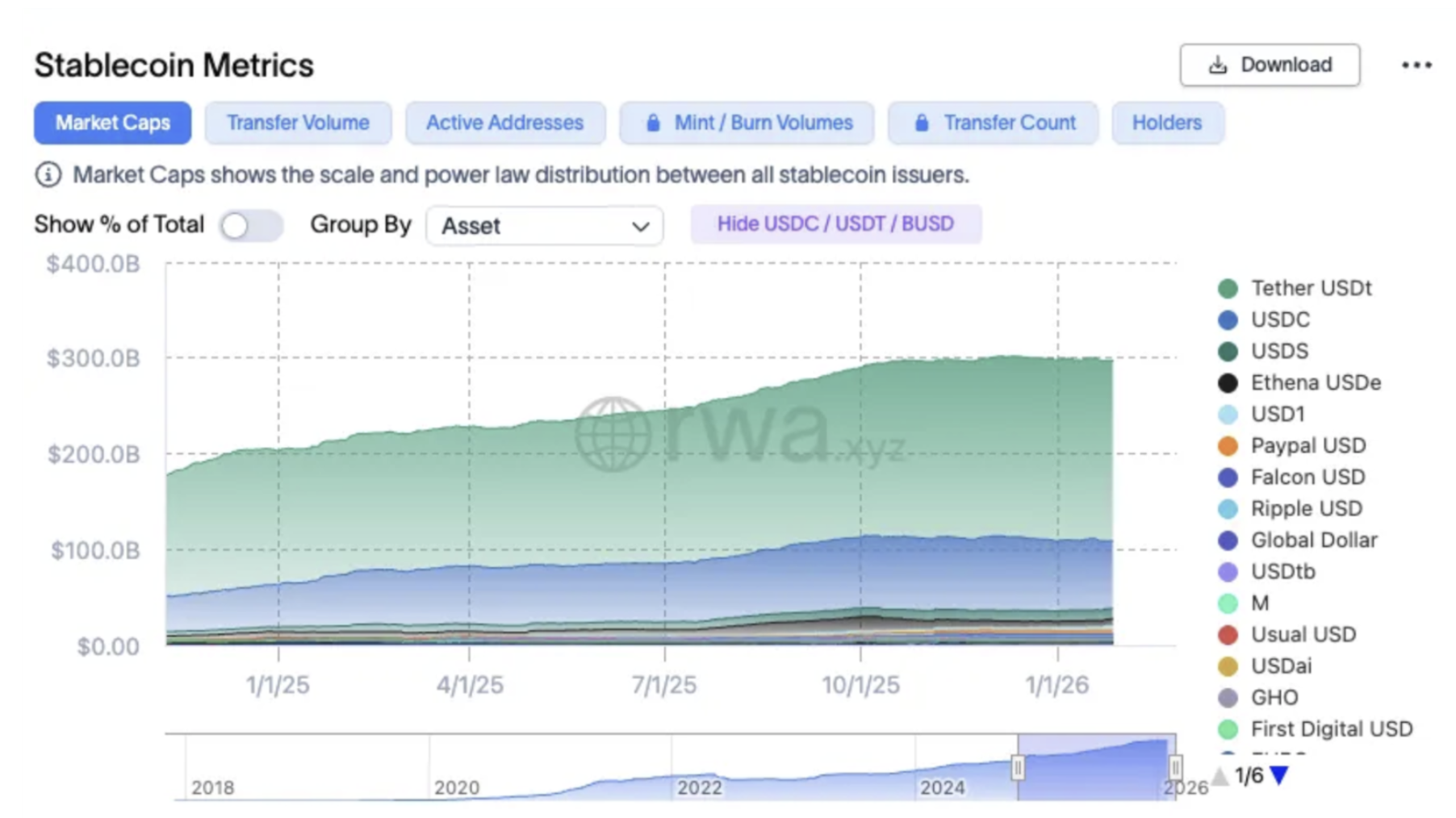Go to next legend page arrow
Image resolution: width=1456 pixels, height=818 pixels.
(1279, 775)
